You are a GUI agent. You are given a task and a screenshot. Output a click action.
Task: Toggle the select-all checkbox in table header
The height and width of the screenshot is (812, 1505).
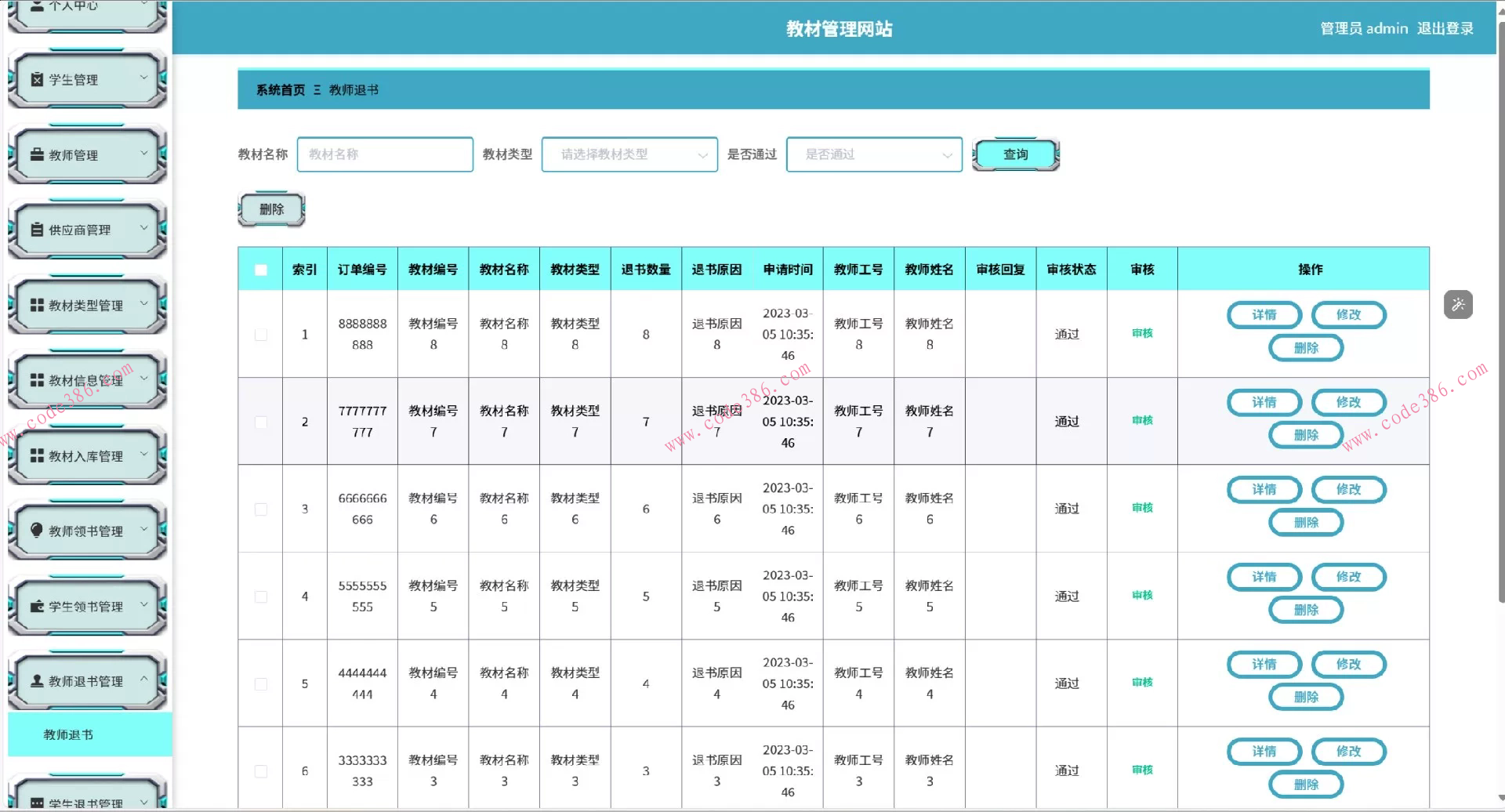[261, 270]
